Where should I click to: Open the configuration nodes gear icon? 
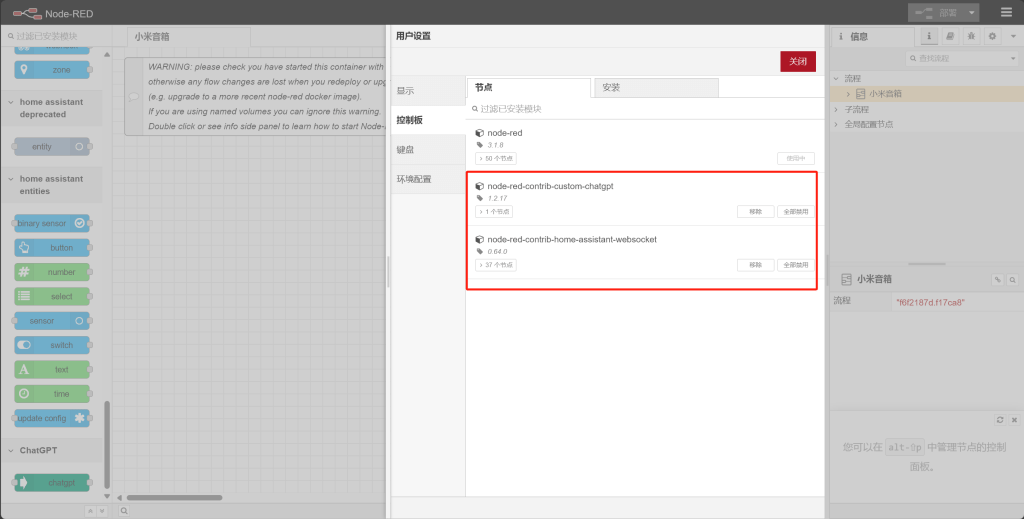(993, 37)
